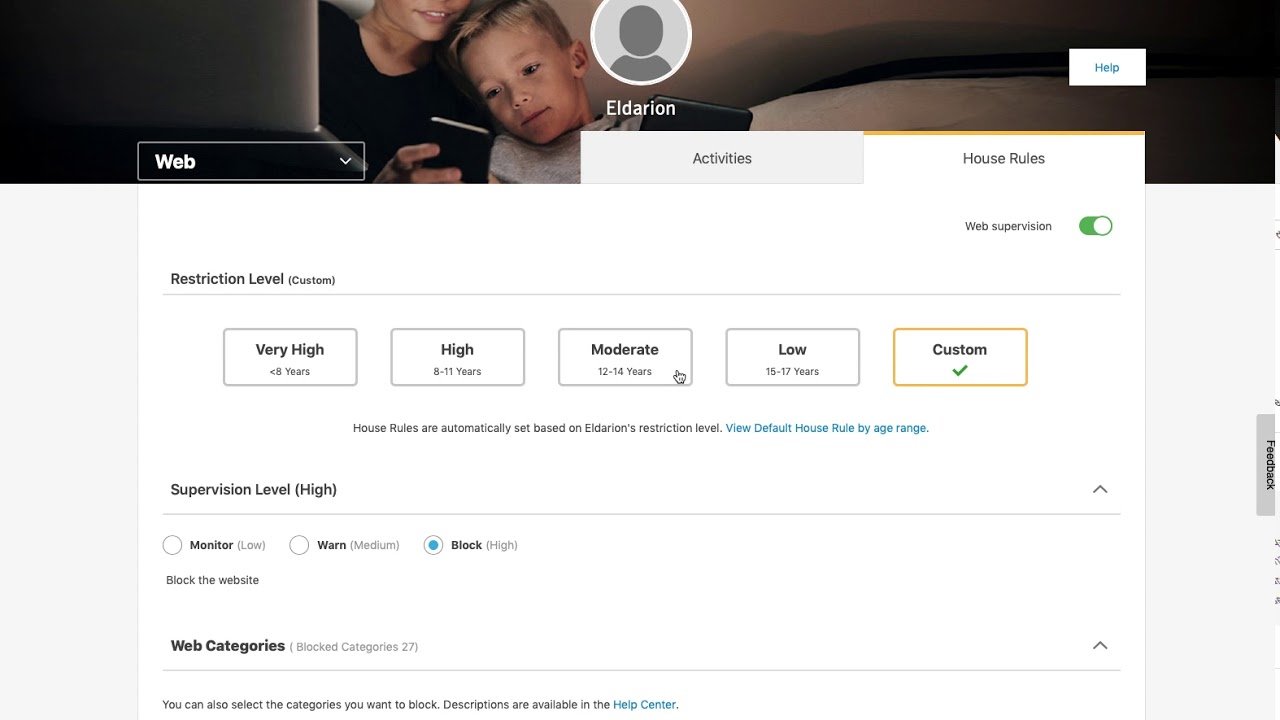Follow the Help Center link

644,704
